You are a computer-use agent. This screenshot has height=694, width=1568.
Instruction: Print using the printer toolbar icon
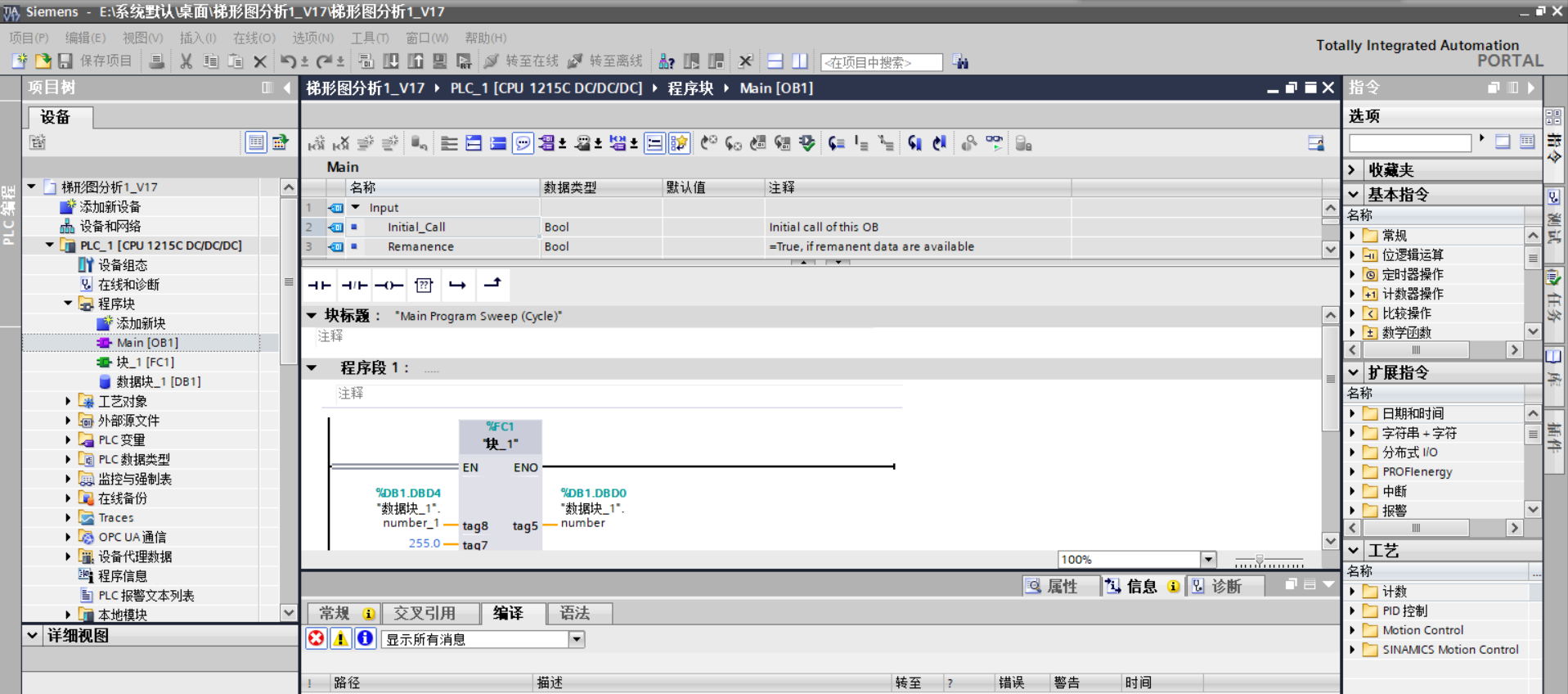(x=156, y=61)
